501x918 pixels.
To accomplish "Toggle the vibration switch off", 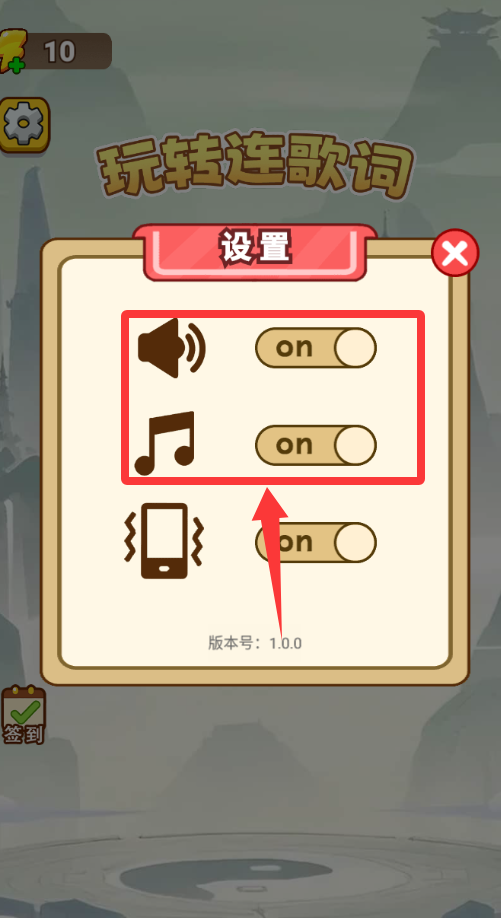I will tap(315, 542).
